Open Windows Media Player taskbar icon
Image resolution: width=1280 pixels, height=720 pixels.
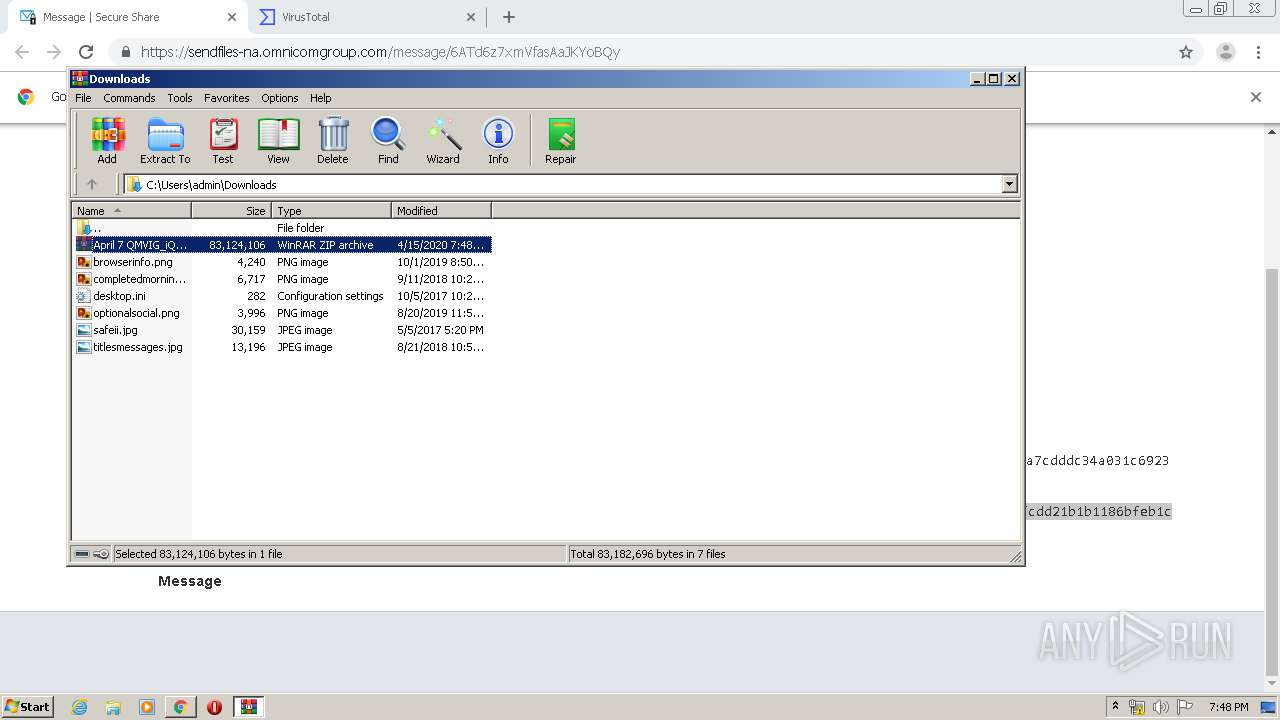click(147, 707)
